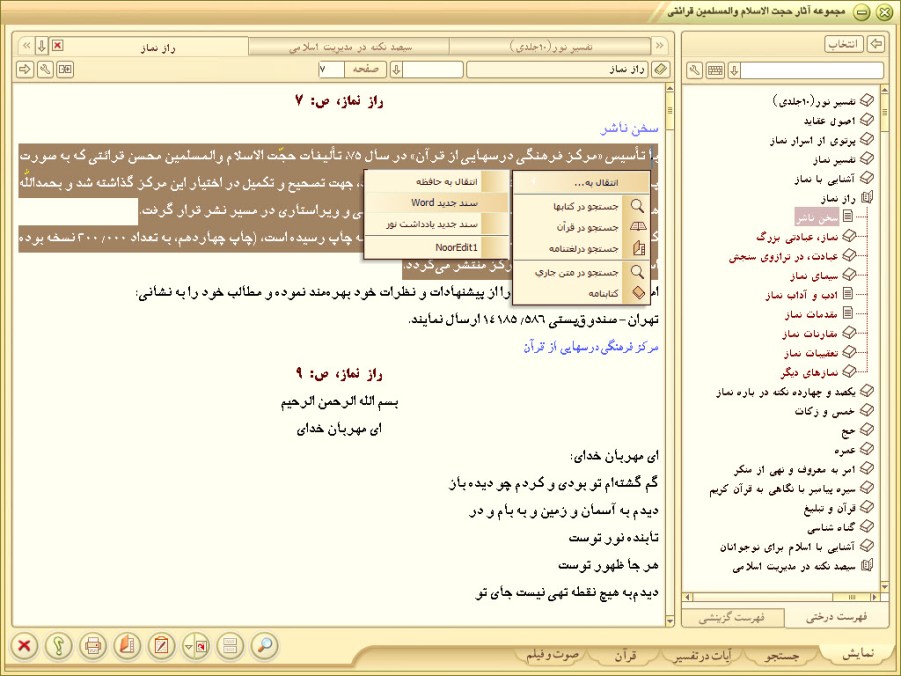Viewport: 901px width, 676px height.
Task: Select سند جدید یادداشت نور in the submenu
Action: point(437,224)
